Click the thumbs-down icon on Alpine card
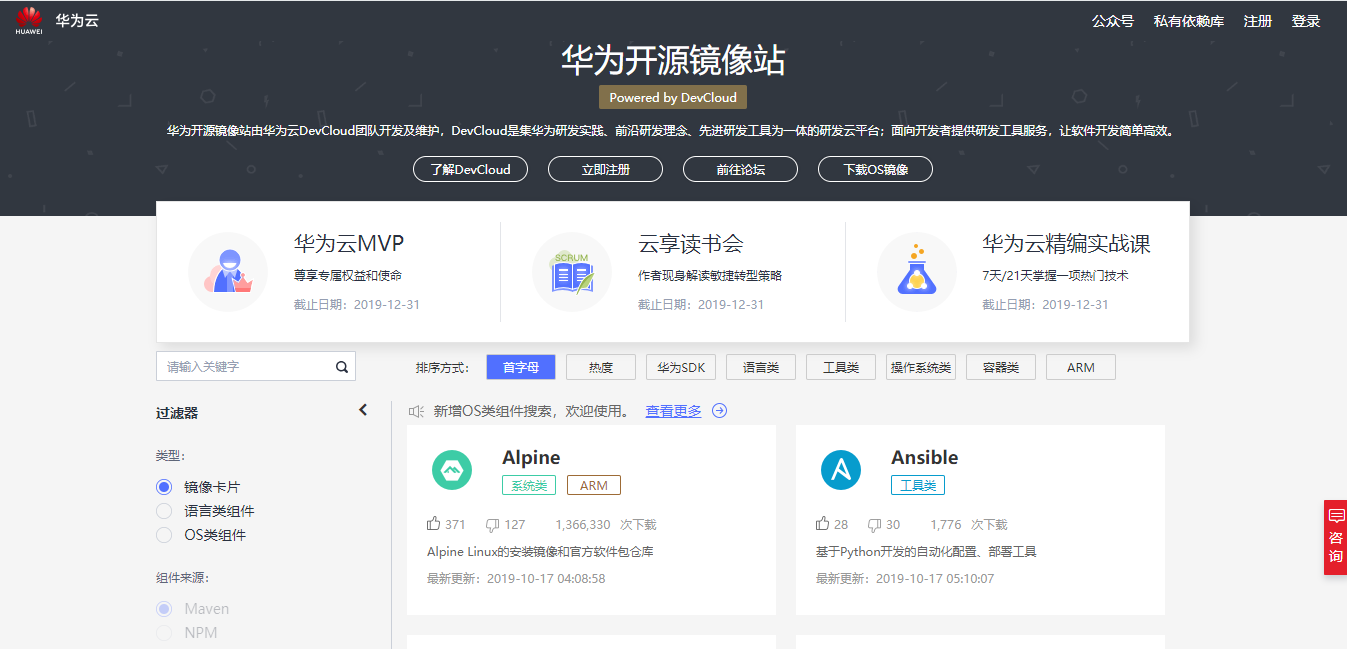This screenshot has height=649, width=1347. tap(492, 524)
